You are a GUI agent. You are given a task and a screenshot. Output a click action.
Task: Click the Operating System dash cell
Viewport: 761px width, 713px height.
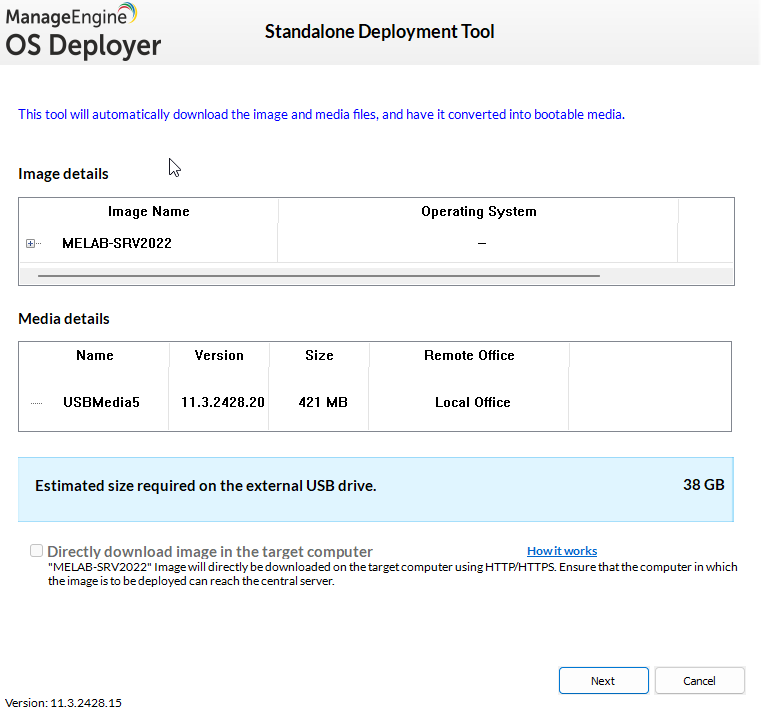click(x=481, y=244)
